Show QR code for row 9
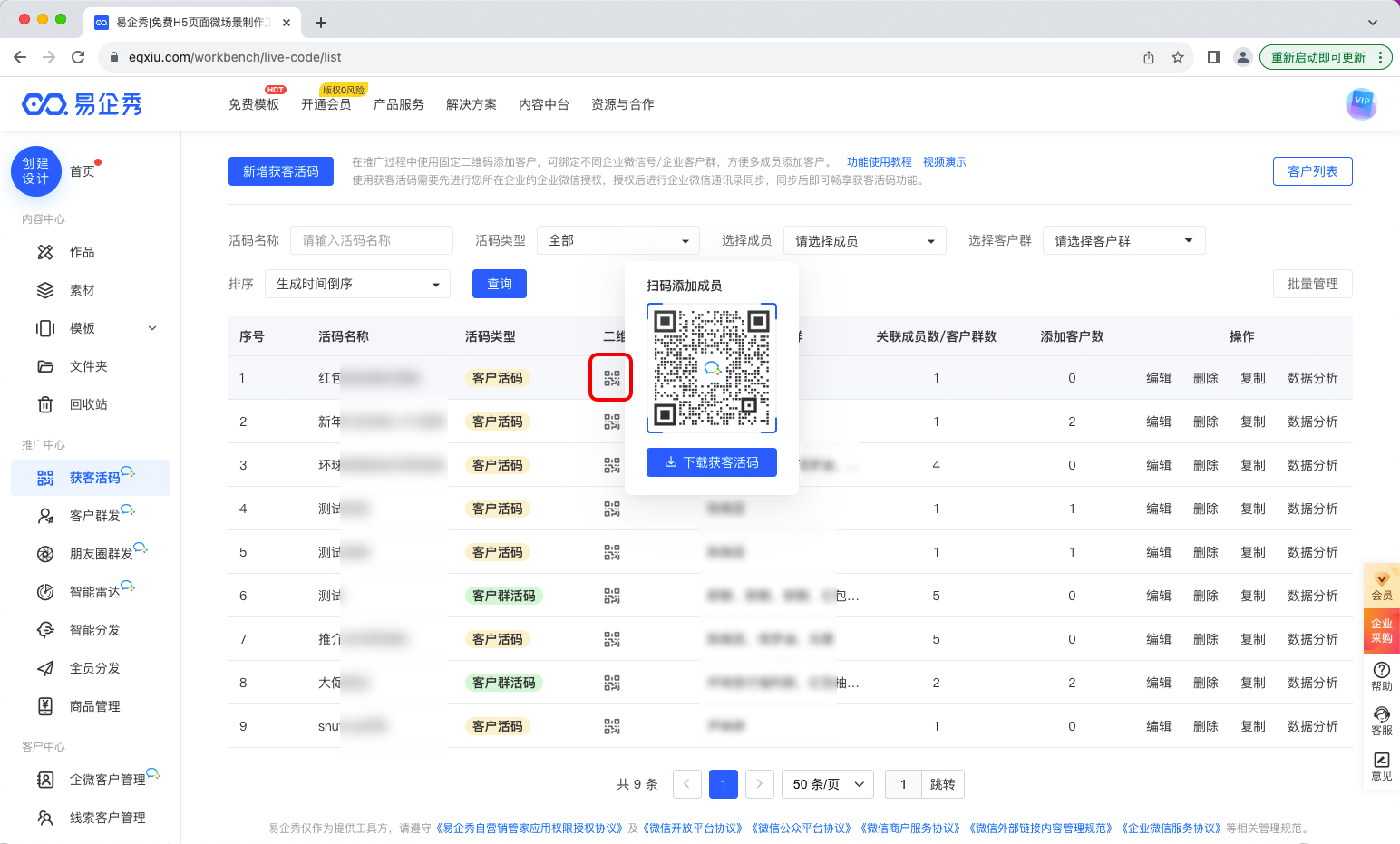Screen dimensions: 1400x844 pos(612,726)
